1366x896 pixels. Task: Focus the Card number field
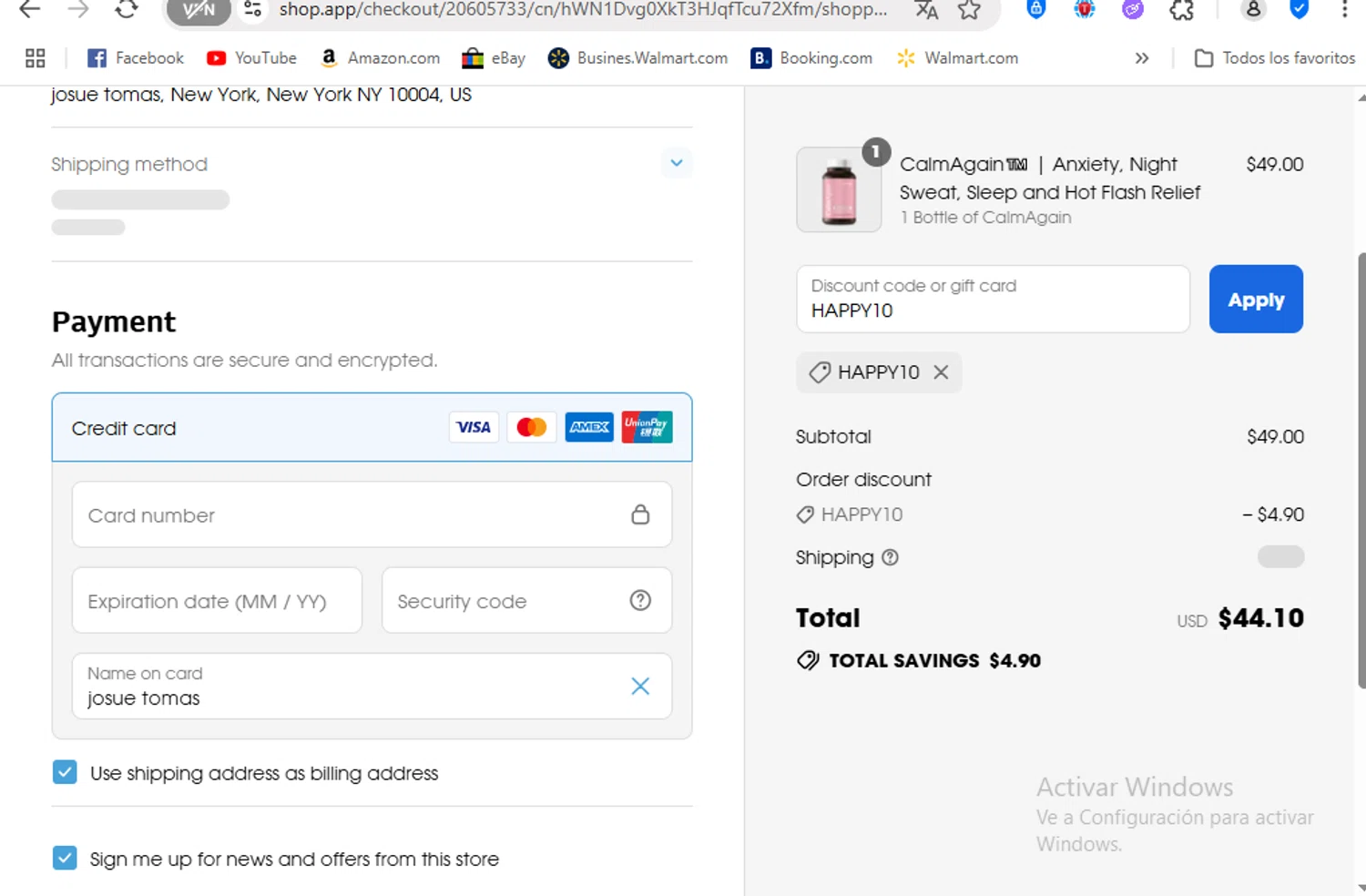(372, 514)
